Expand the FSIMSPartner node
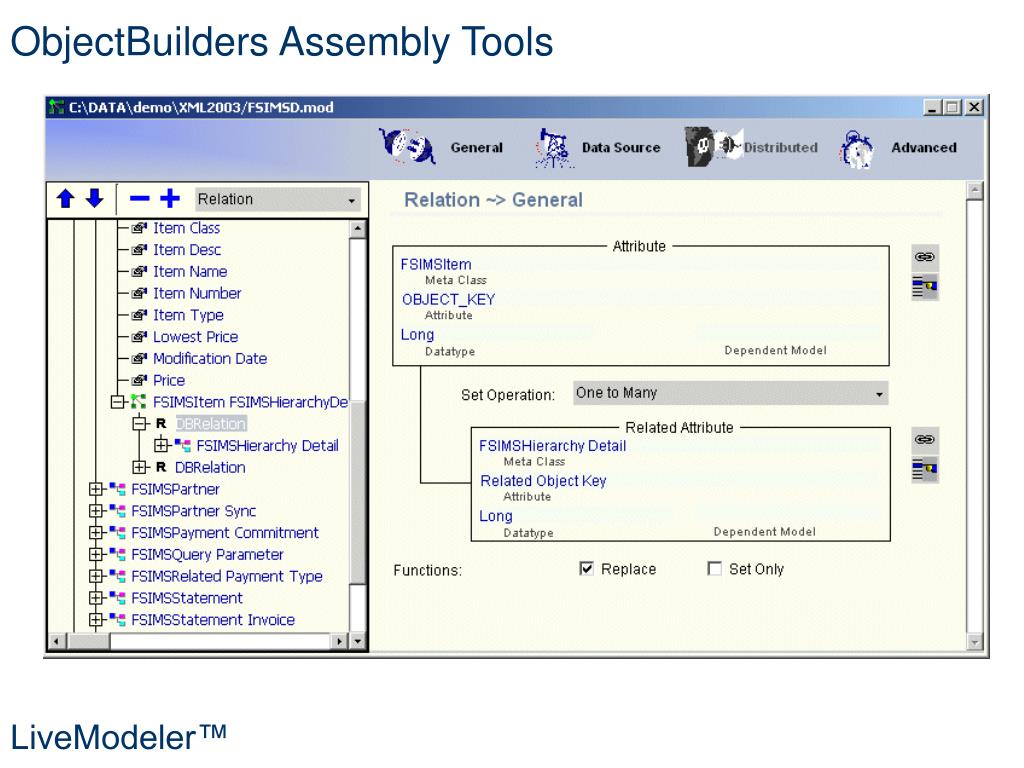Image resolution: width=1024 pixels, height=768 pixels. coord(95,489)
